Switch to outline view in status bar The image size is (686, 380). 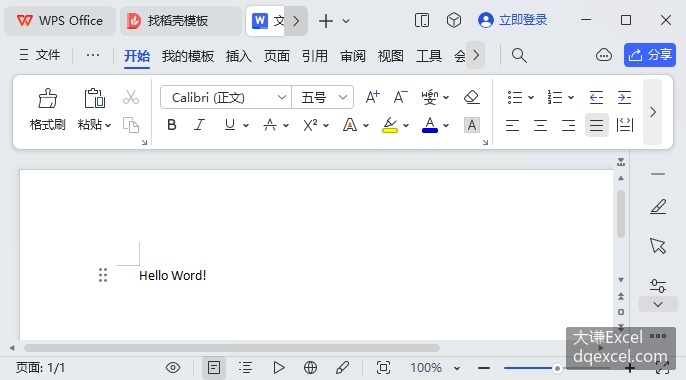coord(245,368)
